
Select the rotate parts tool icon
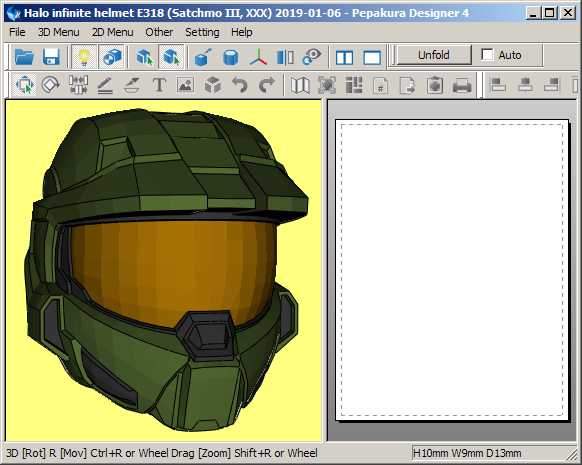coord(51,85)
